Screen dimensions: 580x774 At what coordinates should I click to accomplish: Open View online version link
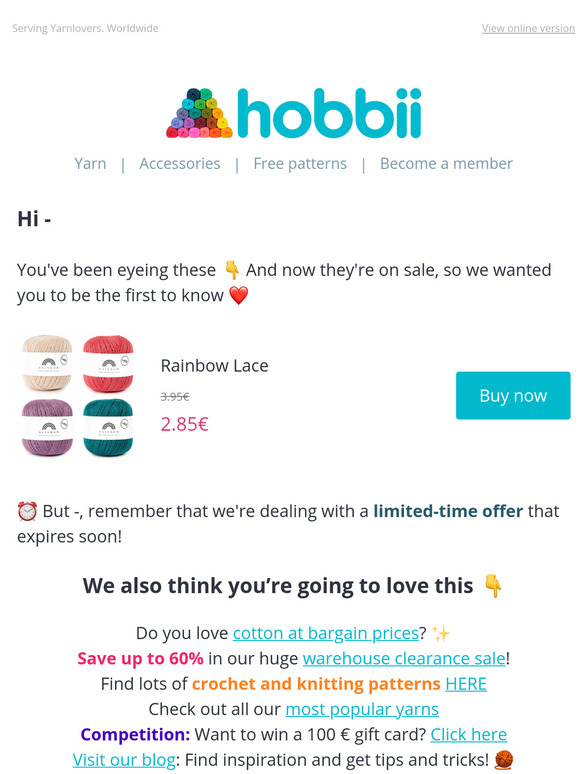[528, 28]
